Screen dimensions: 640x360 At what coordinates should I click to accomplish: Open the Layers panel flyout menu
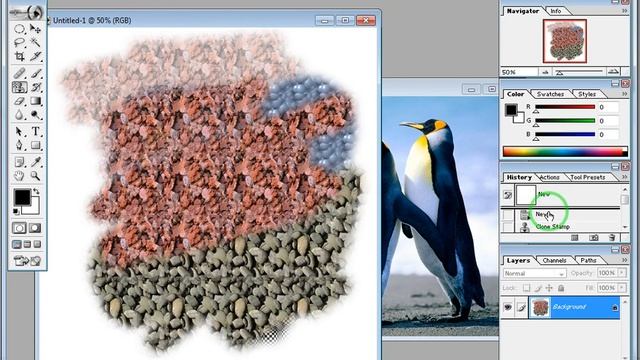624,260
